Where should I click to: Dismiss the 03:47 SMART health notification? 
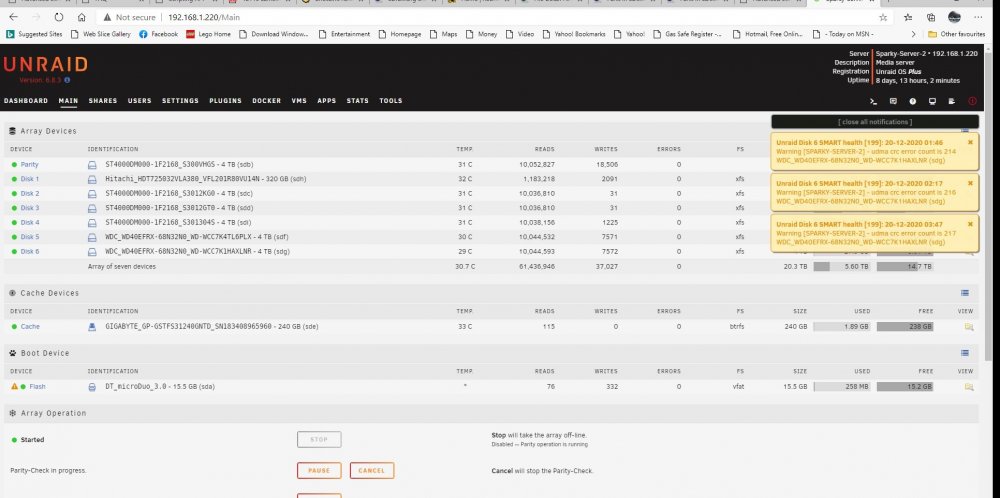pos(970,224)
